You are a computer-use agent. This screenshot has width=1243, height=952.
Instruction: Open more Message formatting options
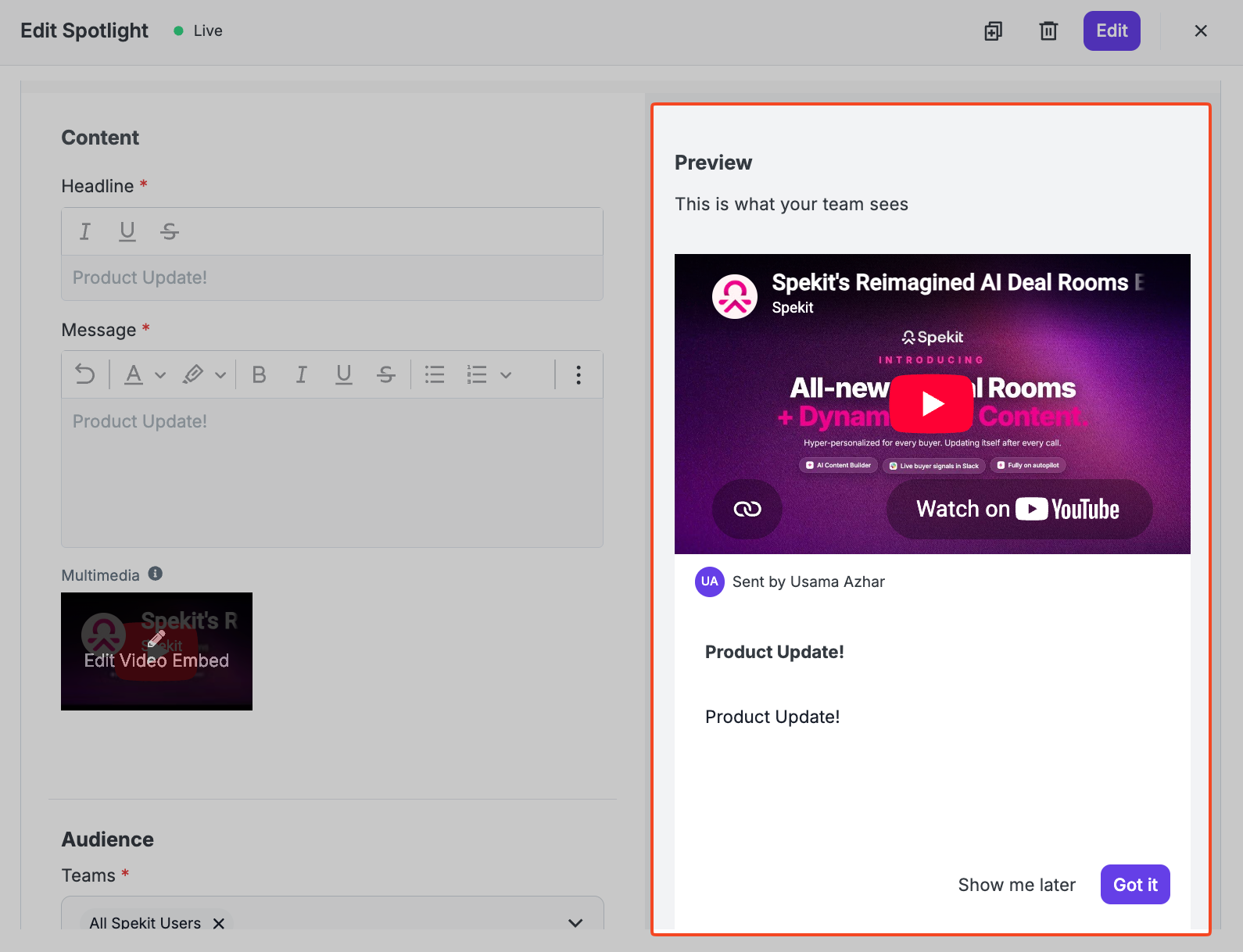(579, 375)
